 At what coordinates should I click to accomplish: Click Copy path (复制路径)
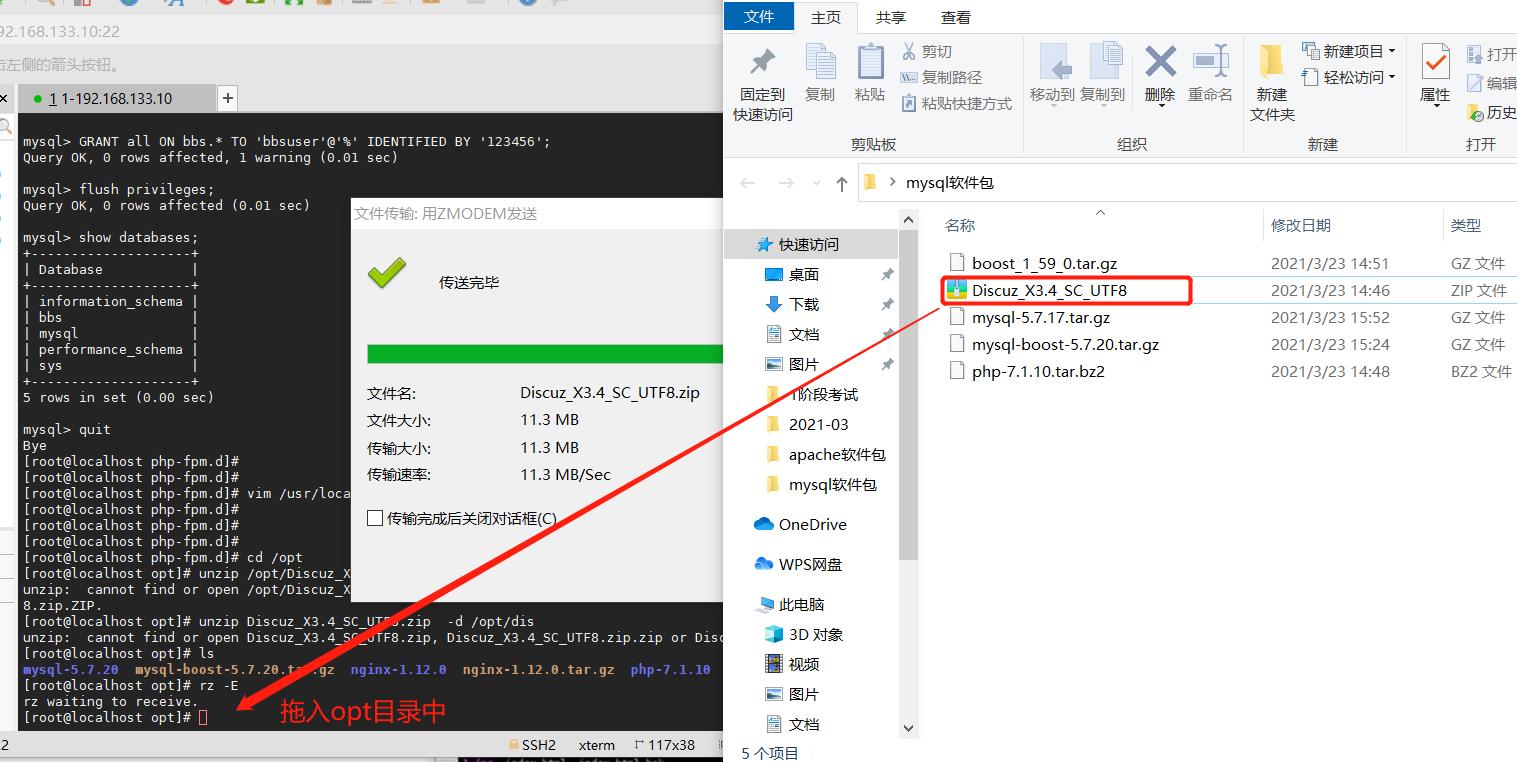tap(941, 77)
